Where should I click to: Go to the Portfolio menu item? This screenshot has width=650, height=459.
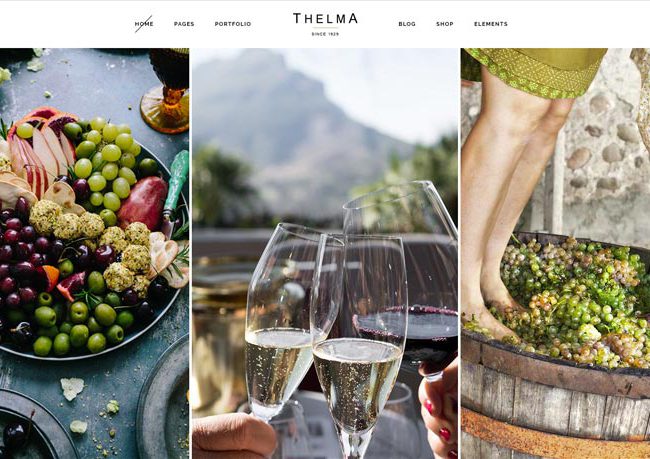click(233, 24)
